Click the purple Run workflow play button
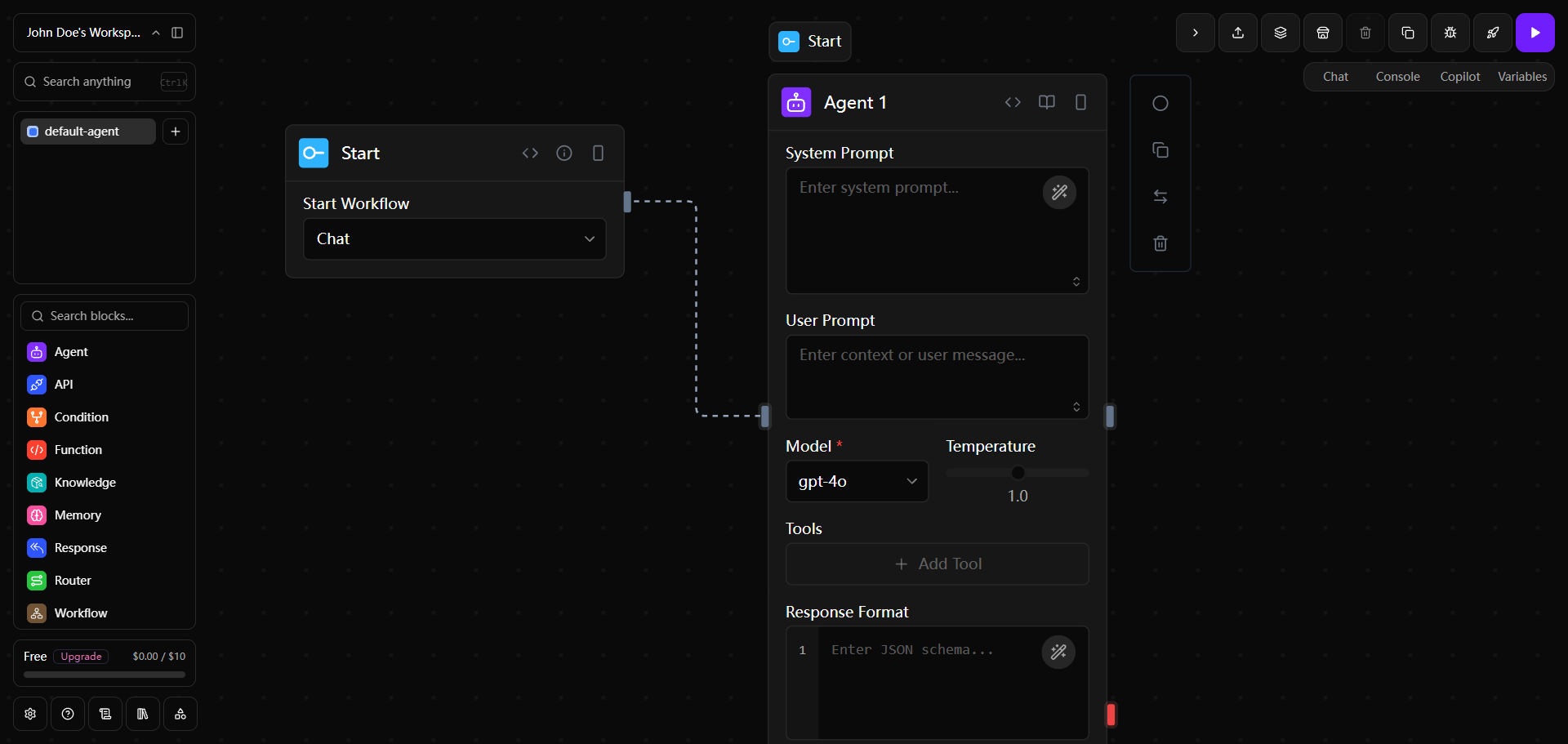1568x744 pixels. [x=1535, y=33]
